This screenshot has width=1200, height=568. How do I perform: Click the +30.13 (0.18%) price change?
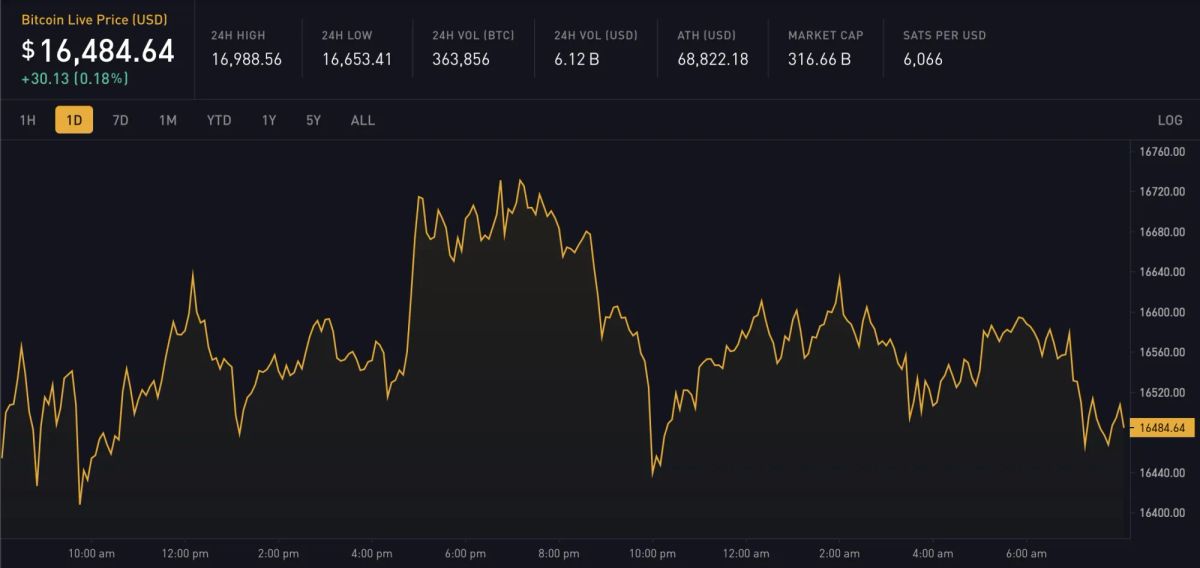coord(74,78)
